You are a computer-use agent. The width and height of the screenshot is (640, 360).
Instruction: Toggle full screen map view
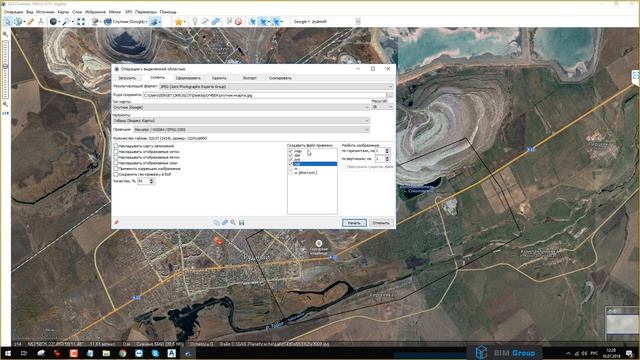click(81, 22)
